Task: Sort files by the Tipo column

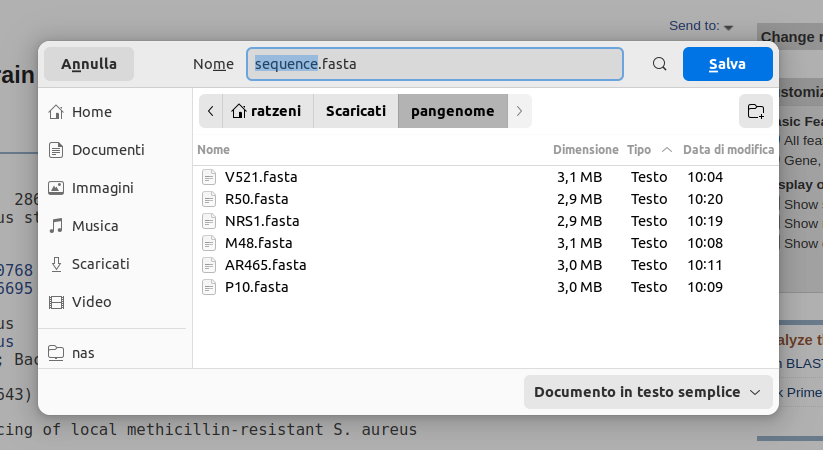Action: [639, 150]
